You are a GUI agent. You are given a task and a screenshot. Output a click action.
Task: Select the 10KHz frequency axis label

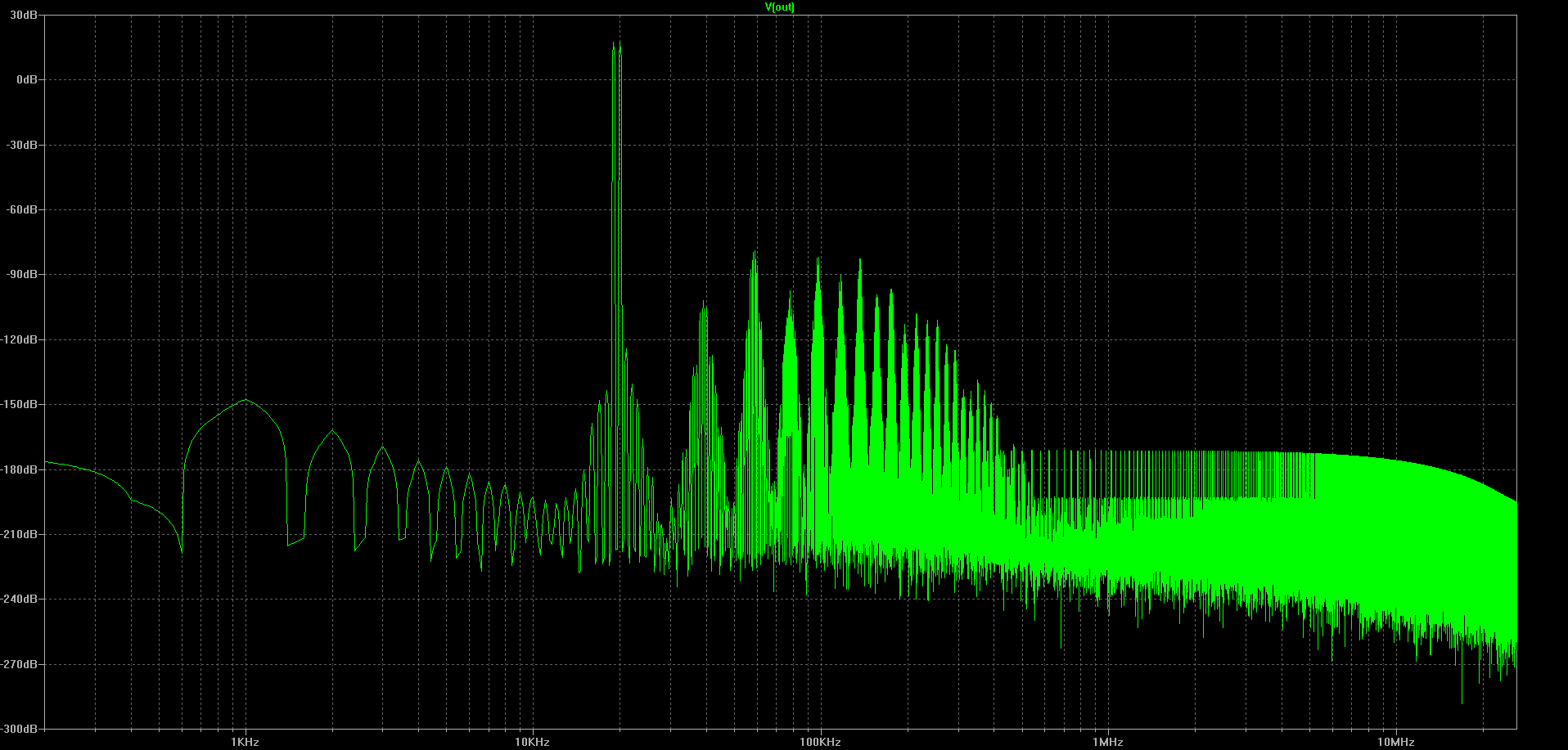pyautogui.click(x=532, y=742)
